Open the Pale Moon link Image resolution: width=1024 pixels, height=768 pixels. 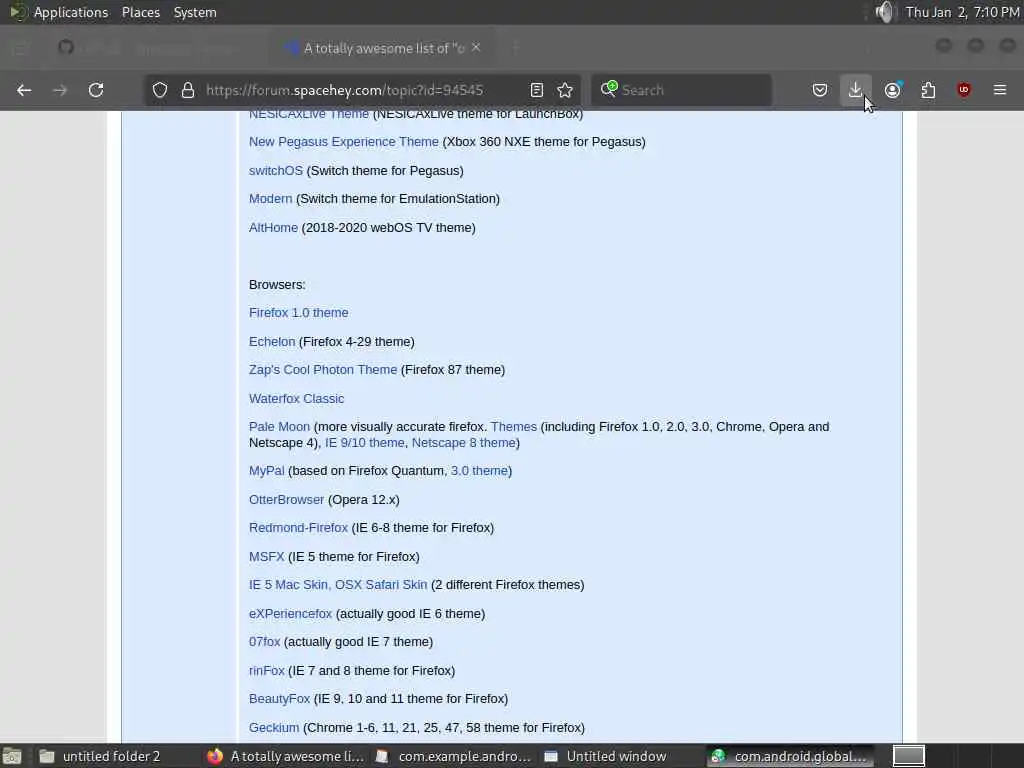tap(280, 426)
